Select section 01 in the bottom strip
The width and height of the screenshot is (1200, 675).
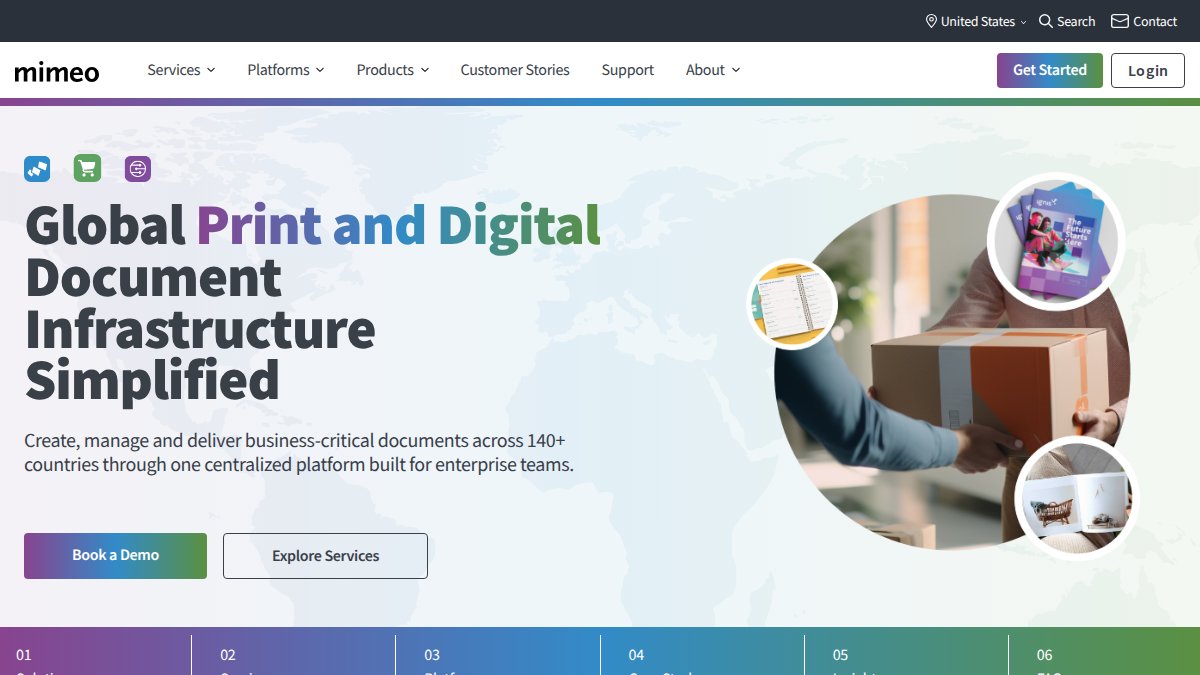pyautogui.click(x=95, y=655)
